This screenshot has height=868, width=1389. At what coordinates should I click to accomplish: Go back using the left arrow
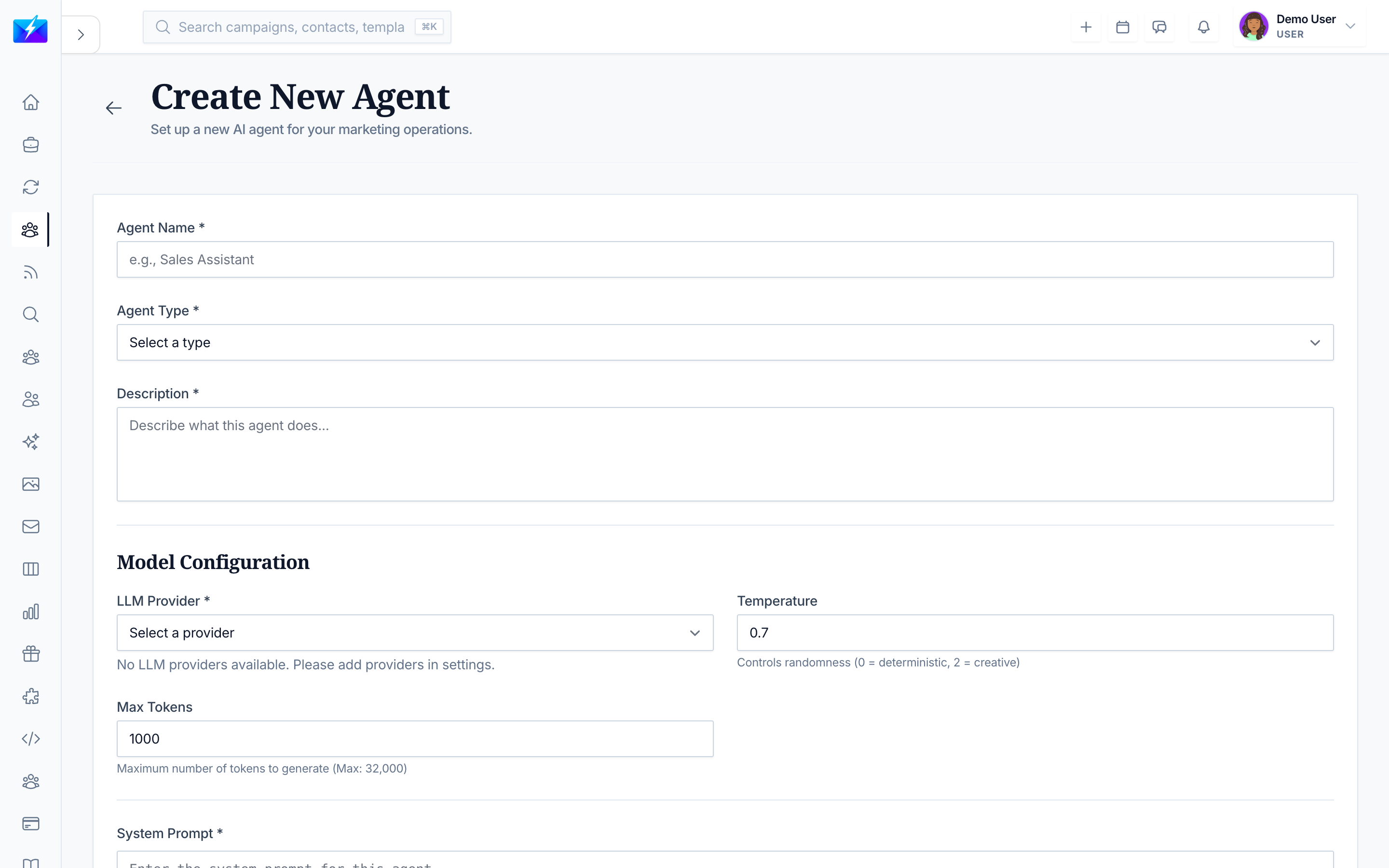(x=114, y=108)
